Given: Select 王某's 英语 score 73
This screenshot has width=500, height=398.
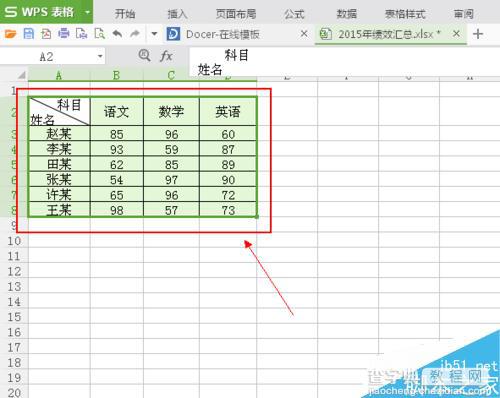Looking at the screenshot, I should (x=228, y=210).
